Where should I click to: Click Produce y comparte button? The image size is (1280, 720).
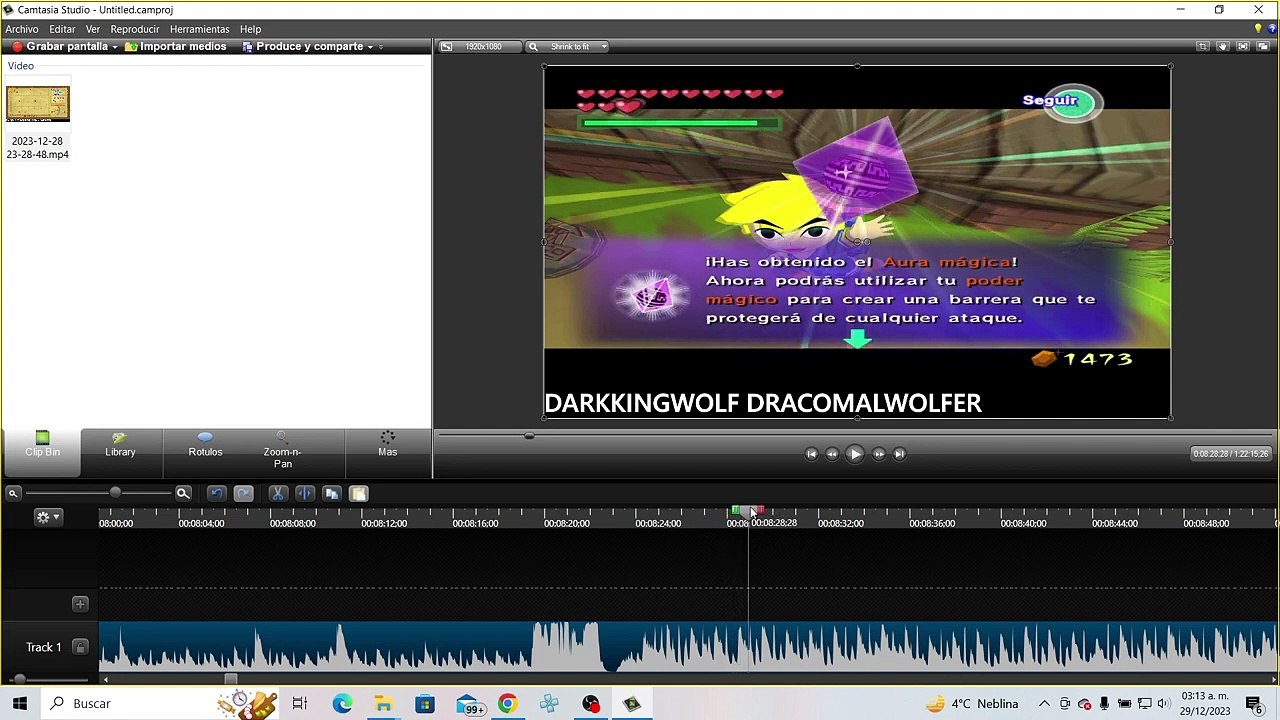pos(303,46)
